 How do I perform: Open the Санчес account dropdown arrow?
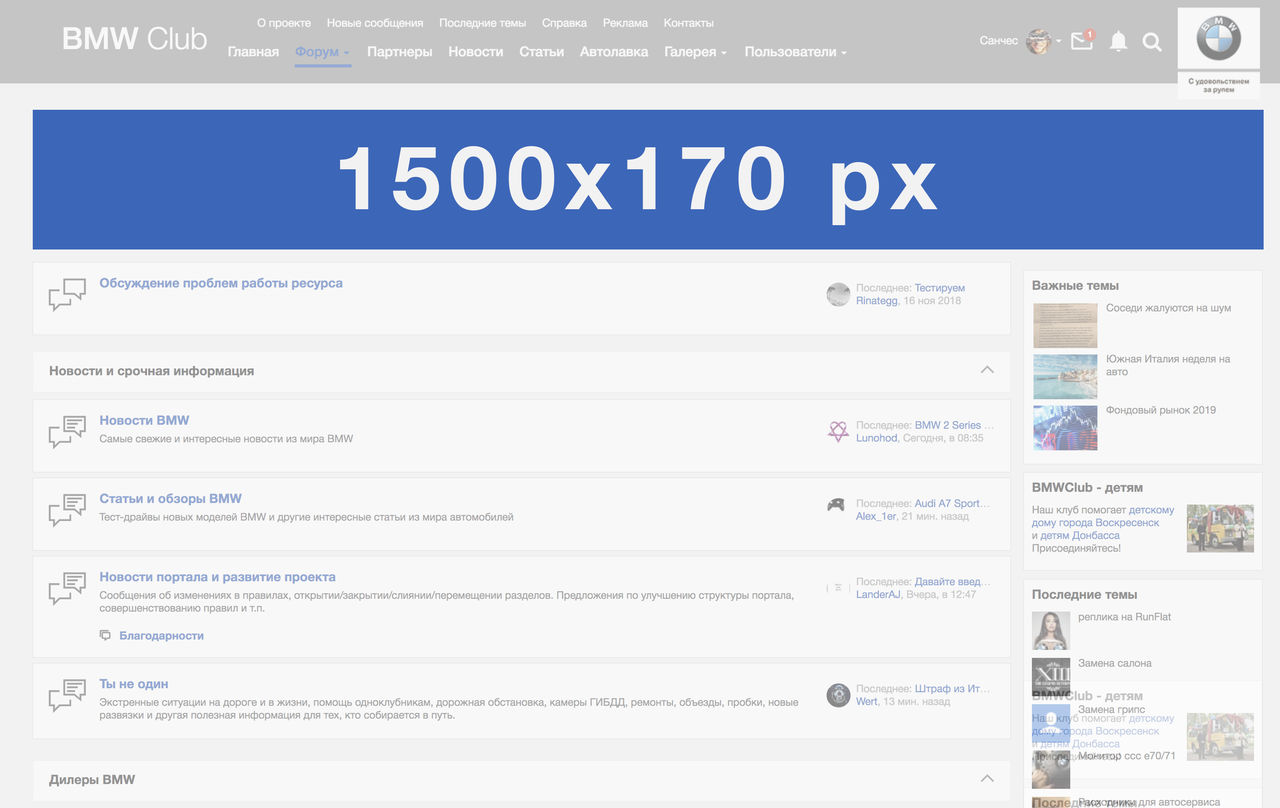[x=1058, y=42]
